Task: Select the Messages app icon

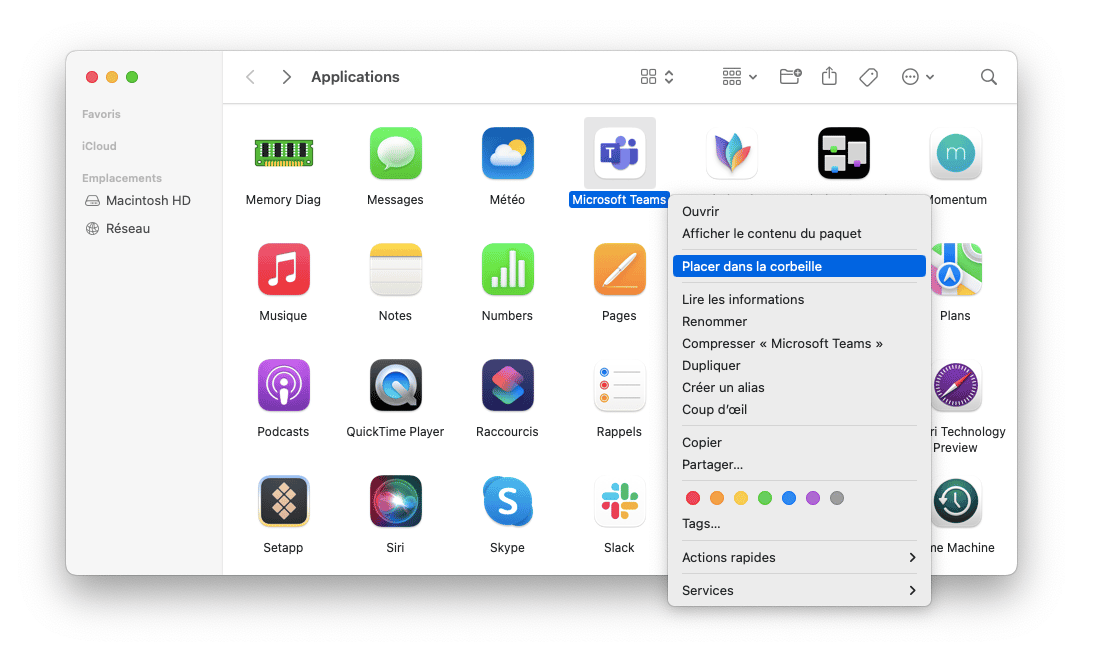Action: pos(395,153)
